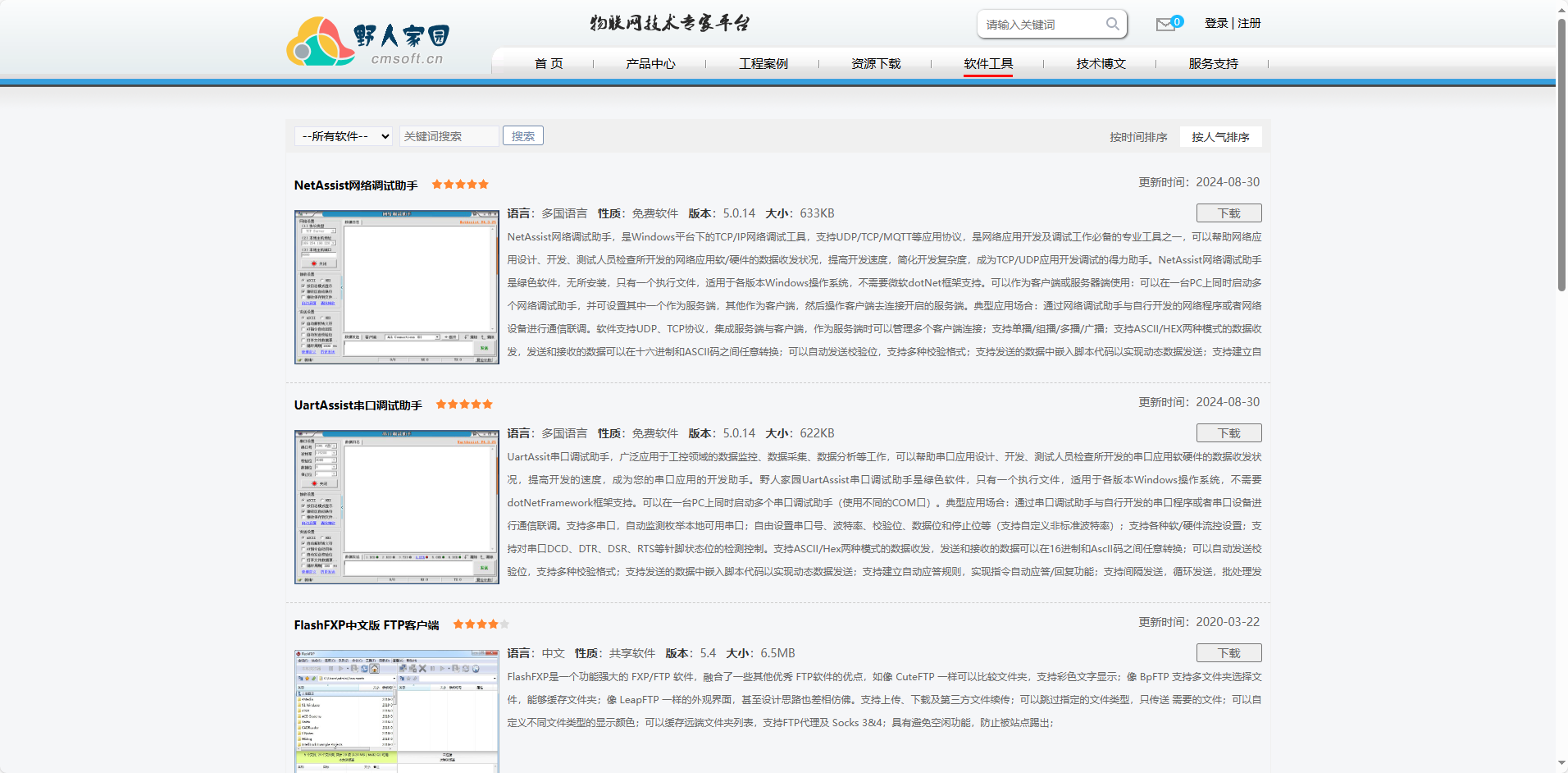Download UartAssist with its 下载 button
Screen dimensions: 1568x773
(x=1228, y=433)
